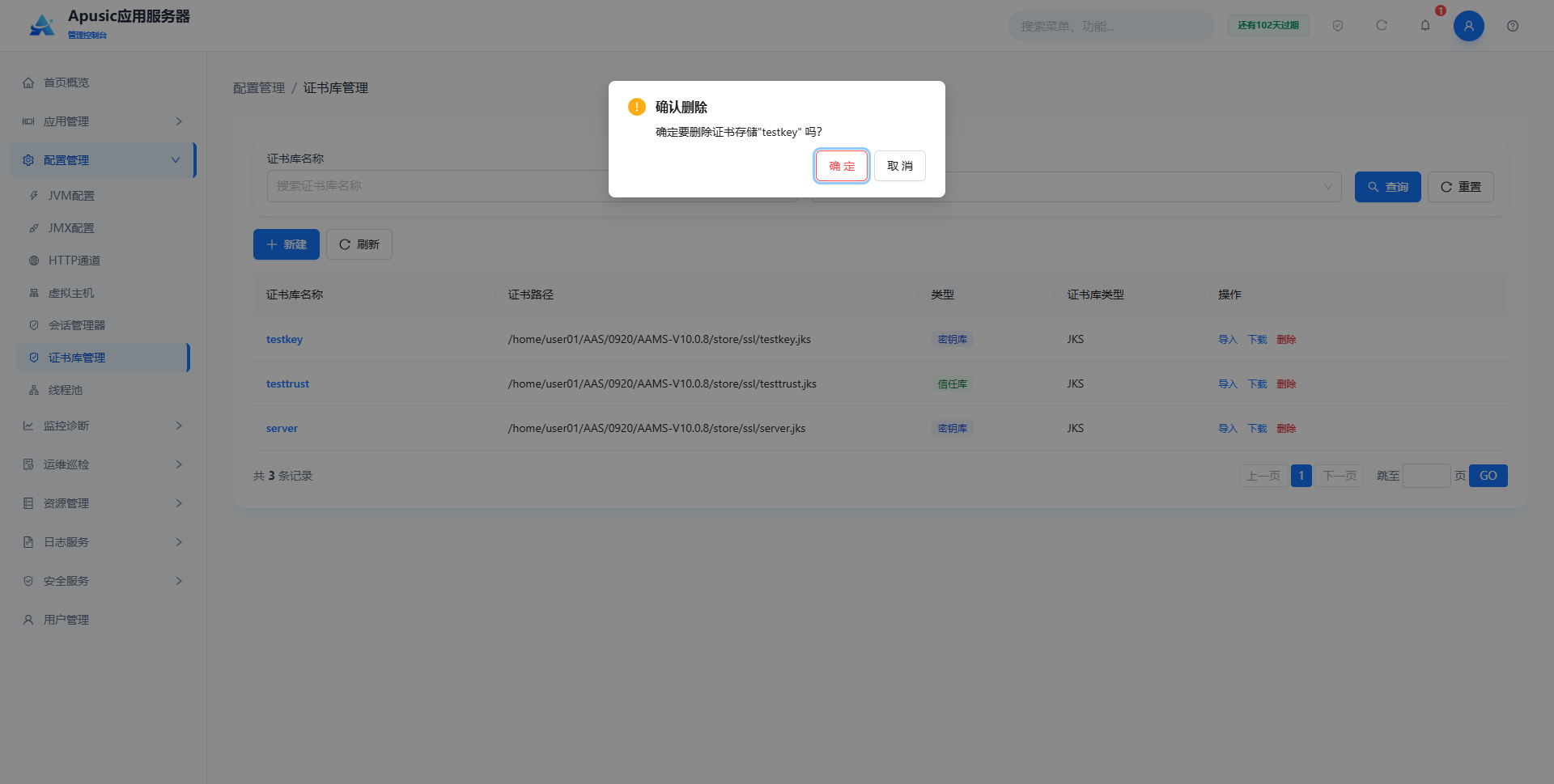Click the shield icon in the top bar
The width and height of the screenshot is (1554, 784).
coord(1338,26)
